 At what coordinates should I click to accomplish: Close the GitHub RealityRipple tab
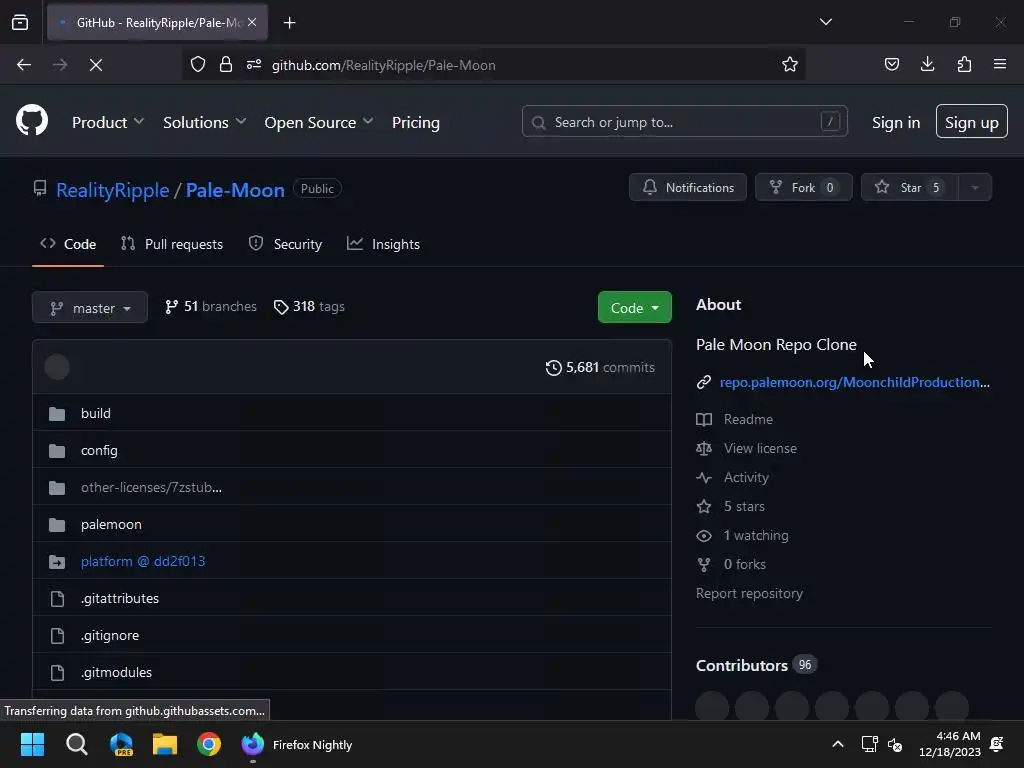click(252, 22)
